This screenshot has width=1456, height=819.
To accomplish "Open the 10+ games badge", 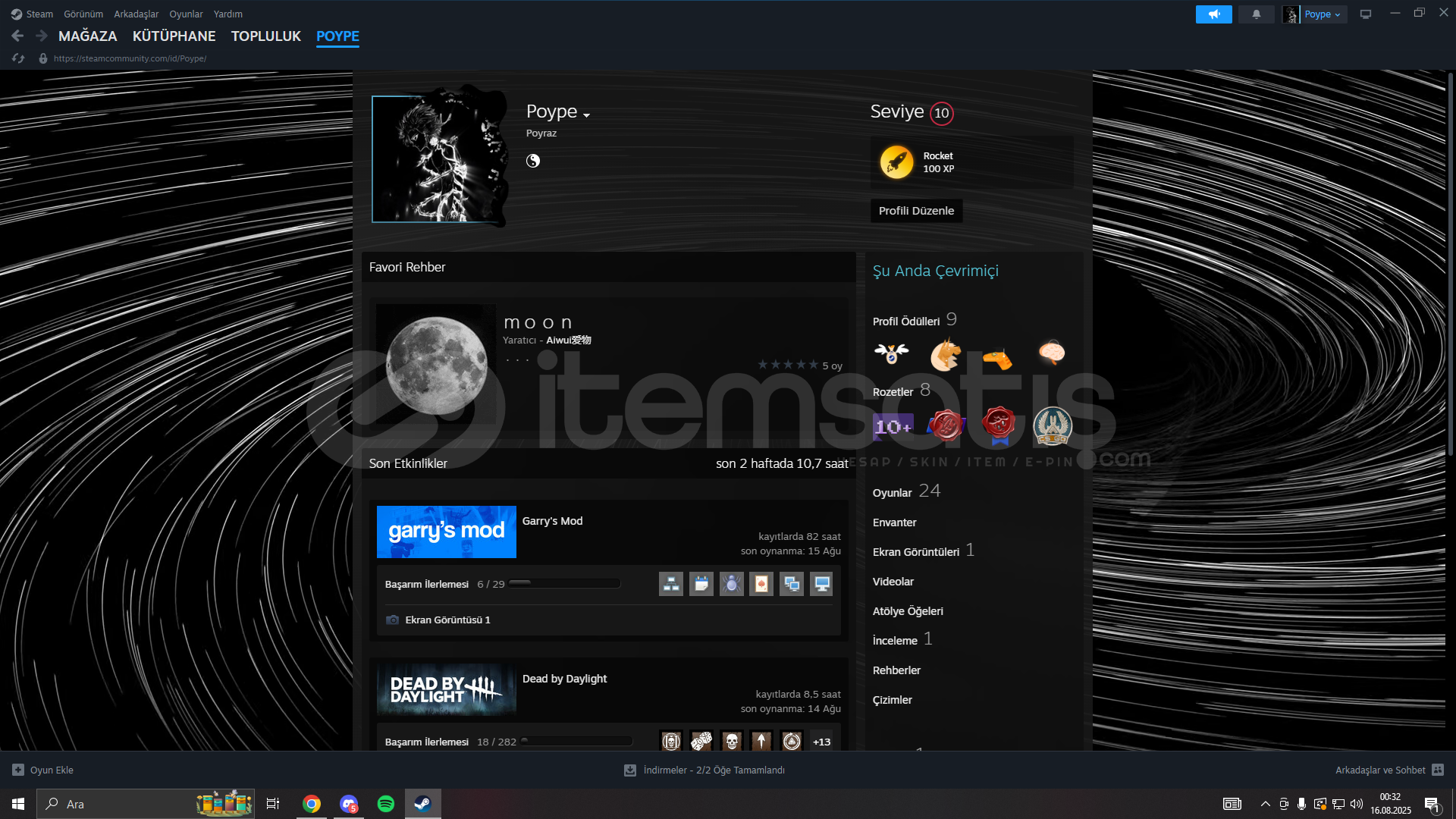I will 893,426.
